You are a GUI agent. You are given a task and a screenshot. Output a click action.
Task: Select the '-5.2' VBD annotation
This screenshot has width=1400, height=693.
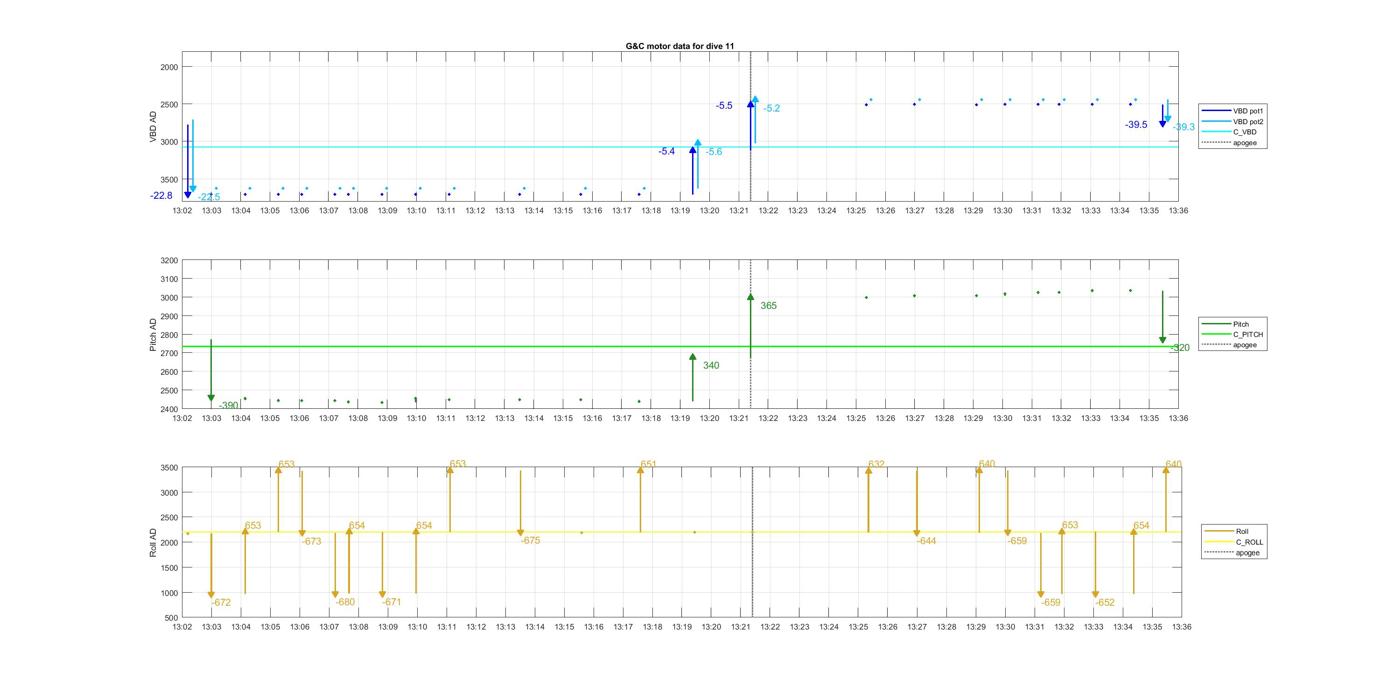771,108
